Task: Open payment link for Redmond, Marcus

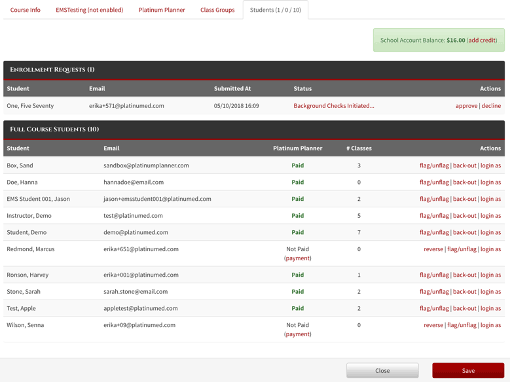Action: (x=298, y=258)
